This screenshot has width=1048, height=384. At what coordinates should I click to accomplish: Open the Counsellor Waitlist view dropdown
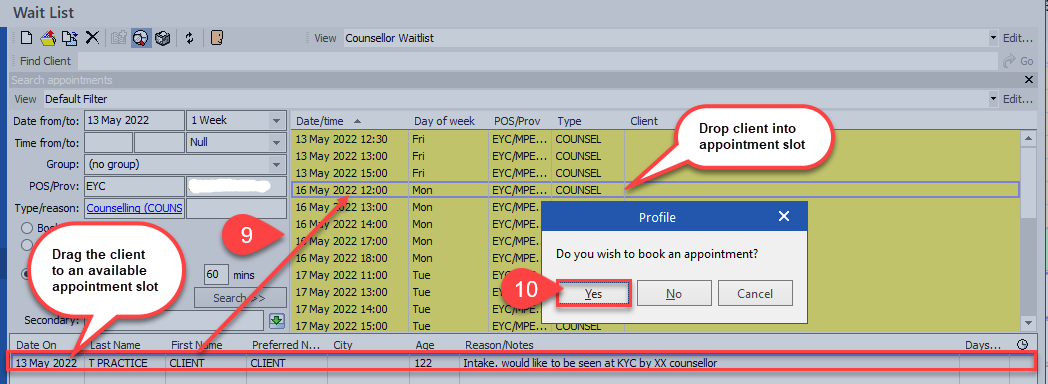[x=993, y=38]
